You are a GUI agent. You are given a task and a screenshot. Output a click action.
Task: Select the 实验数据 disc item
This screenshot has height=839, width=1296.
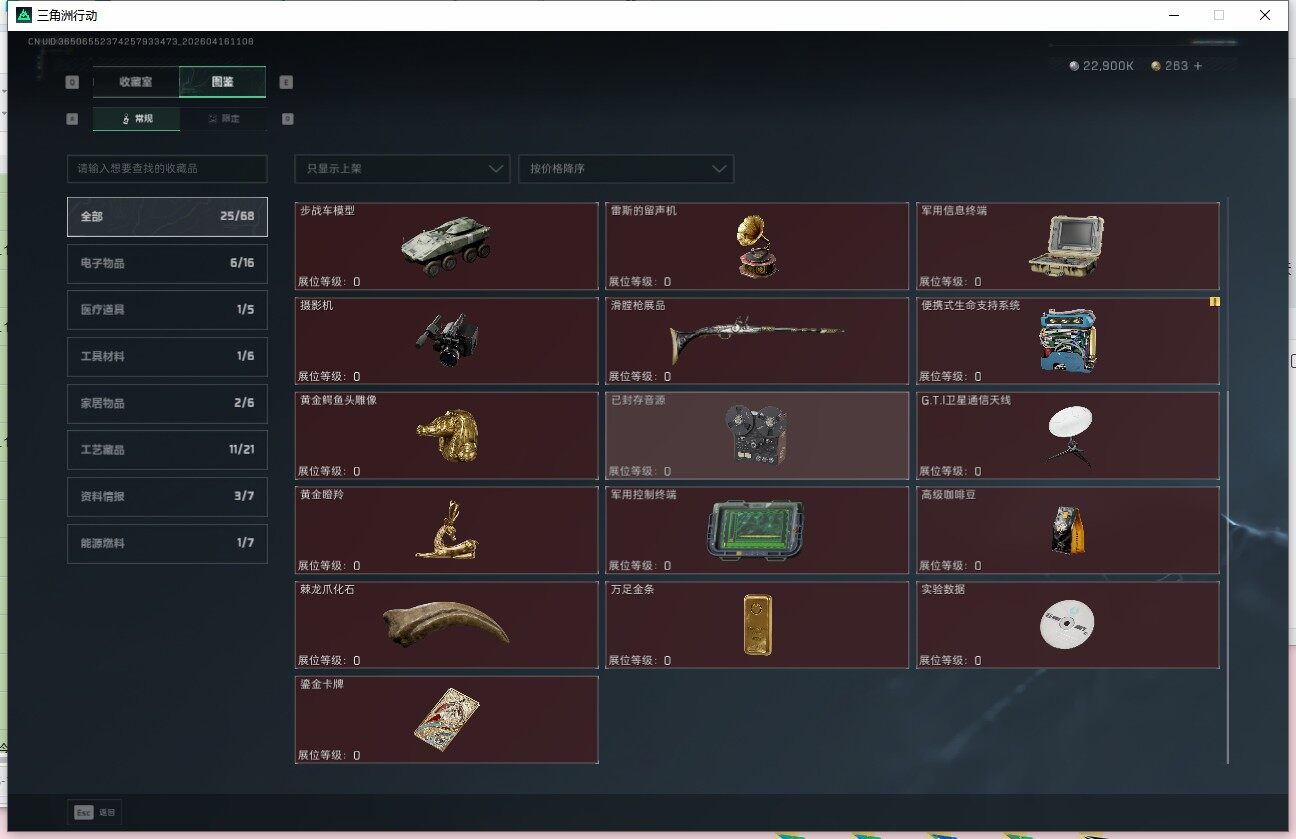point(1068,625)
